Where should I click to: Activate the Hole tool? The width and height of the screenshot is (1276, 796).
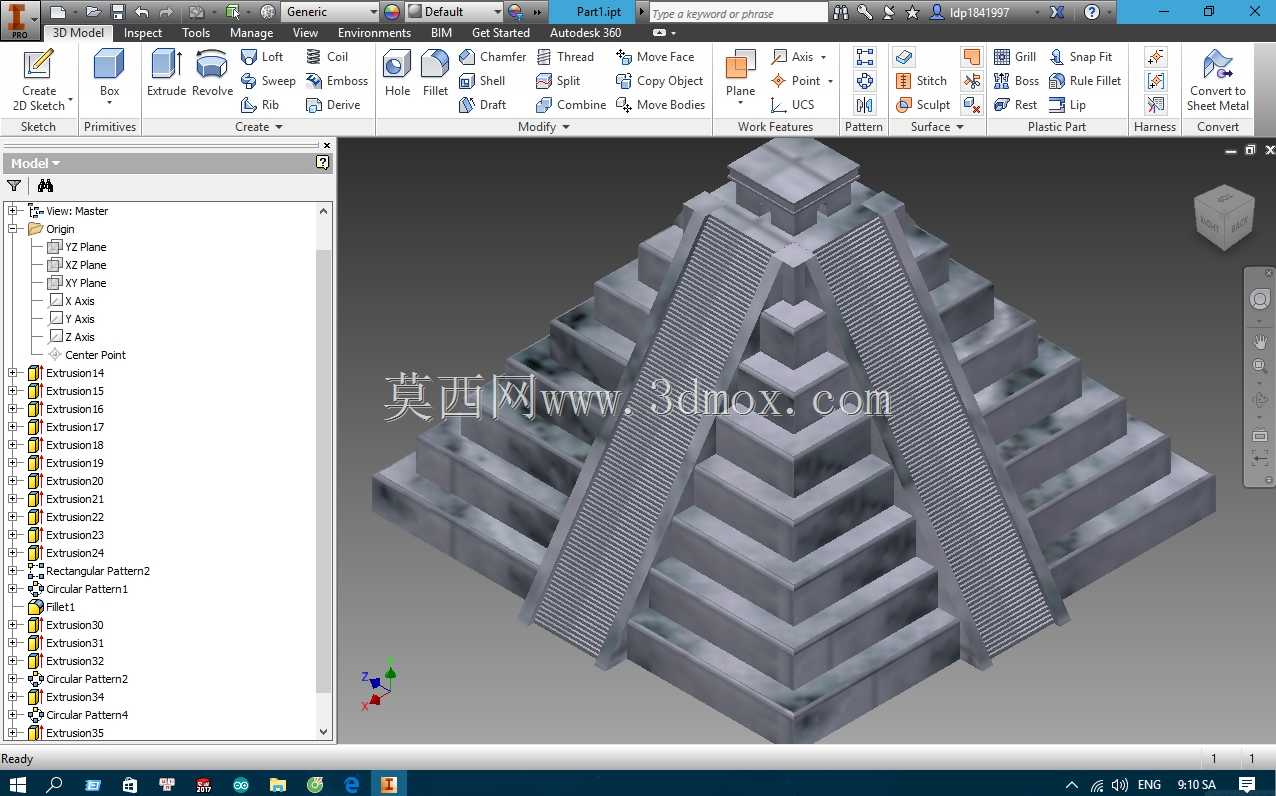[397, 73]
